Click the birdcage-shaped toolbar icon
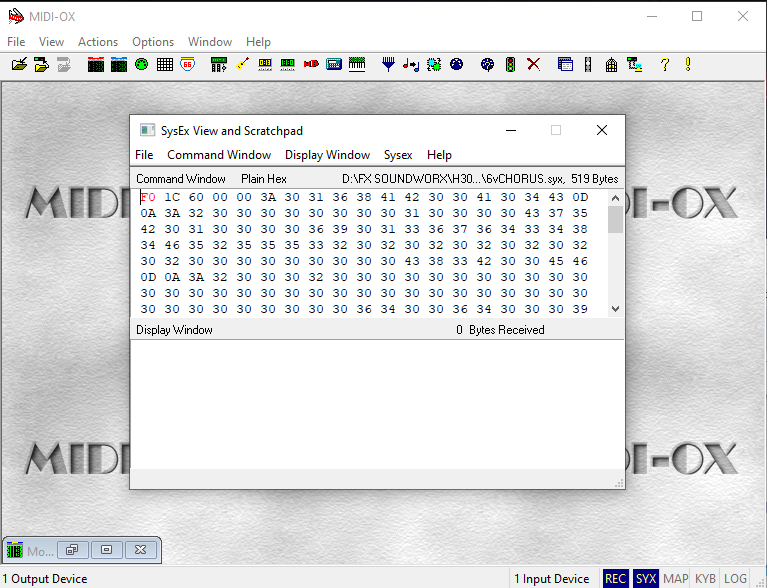Screen dimensions: 767x588 click(x=611, y=64)
